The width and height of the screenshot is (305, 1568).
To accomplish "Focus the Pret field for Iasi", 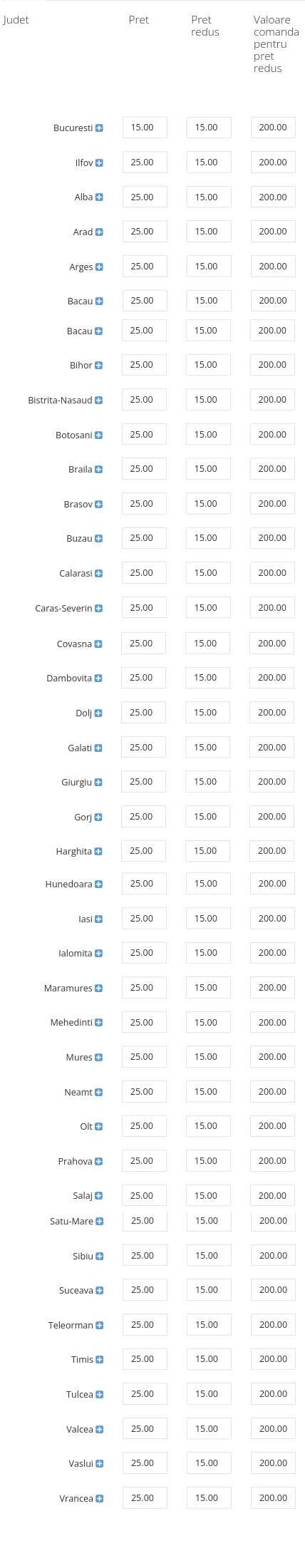I will pos(144,919).
